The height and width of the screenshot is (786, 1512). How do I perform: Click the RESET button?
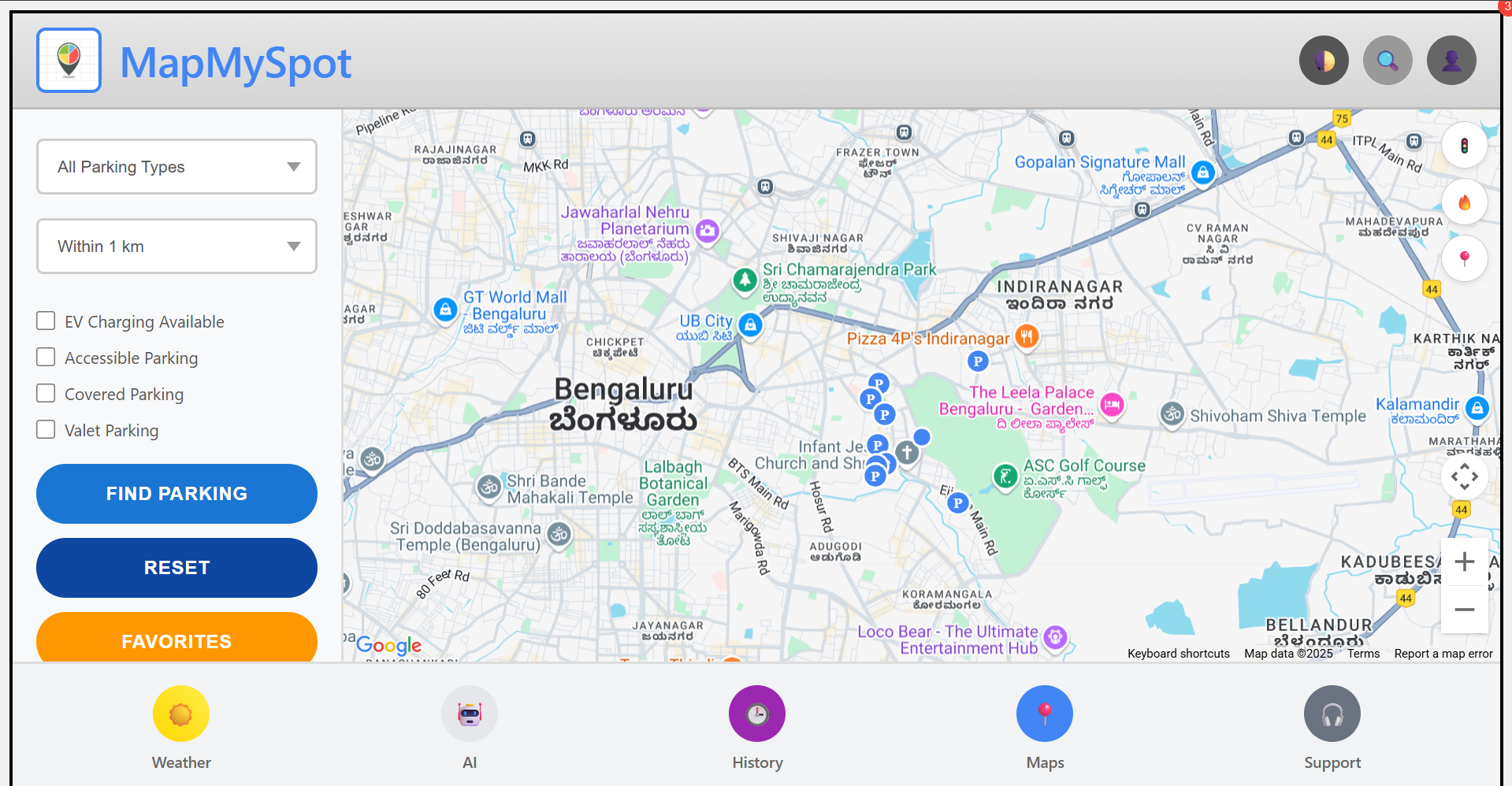pyautogui.click(x=176, y=568)
